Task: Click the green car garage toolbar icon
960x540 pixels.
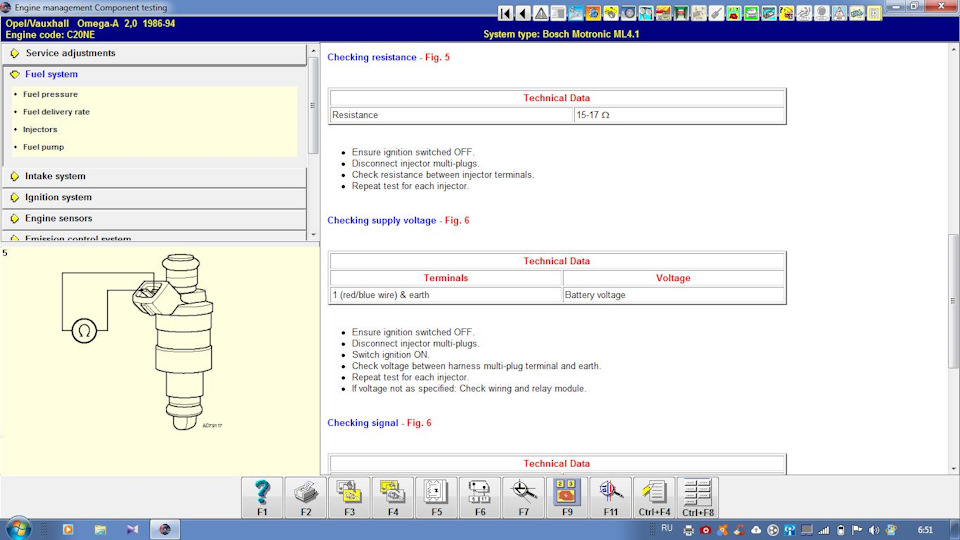Action: pos(681,13)
